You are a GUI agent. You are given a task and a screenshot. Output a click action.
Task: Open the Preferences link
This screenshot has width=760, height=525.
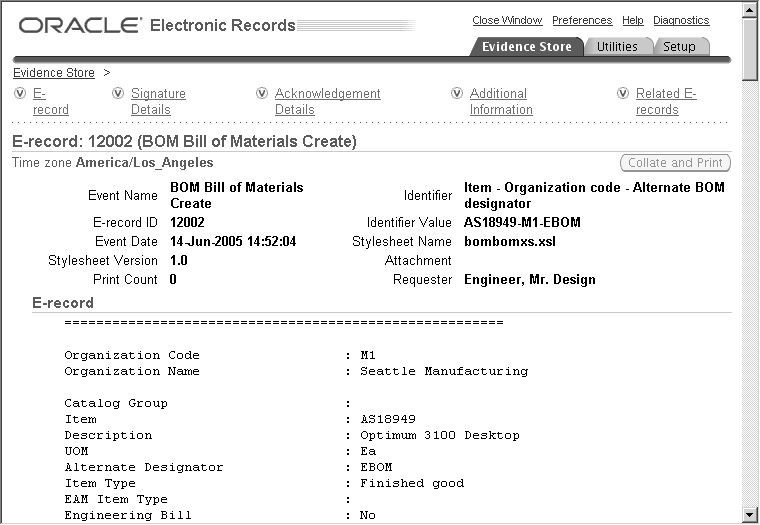[582, 20]
